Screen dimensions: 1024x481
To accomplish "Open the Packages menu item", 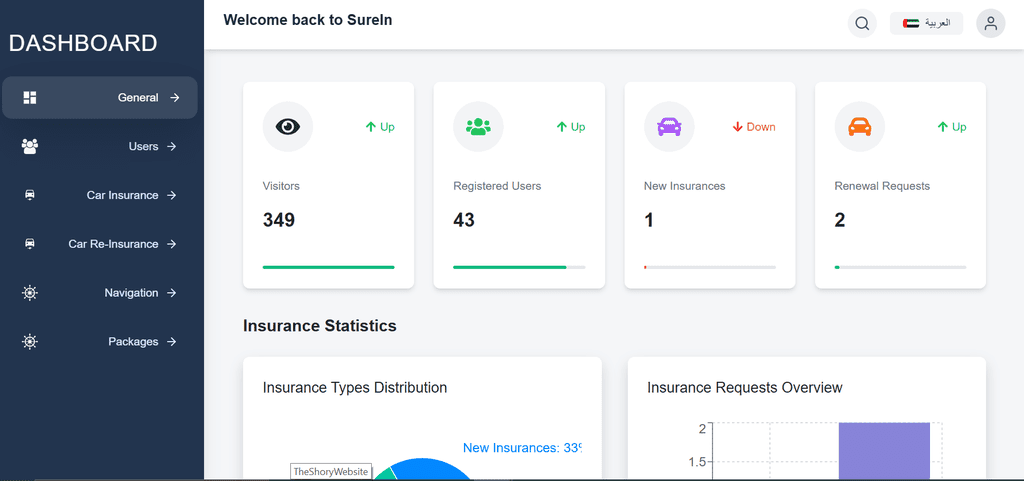I will coord(100,341).
